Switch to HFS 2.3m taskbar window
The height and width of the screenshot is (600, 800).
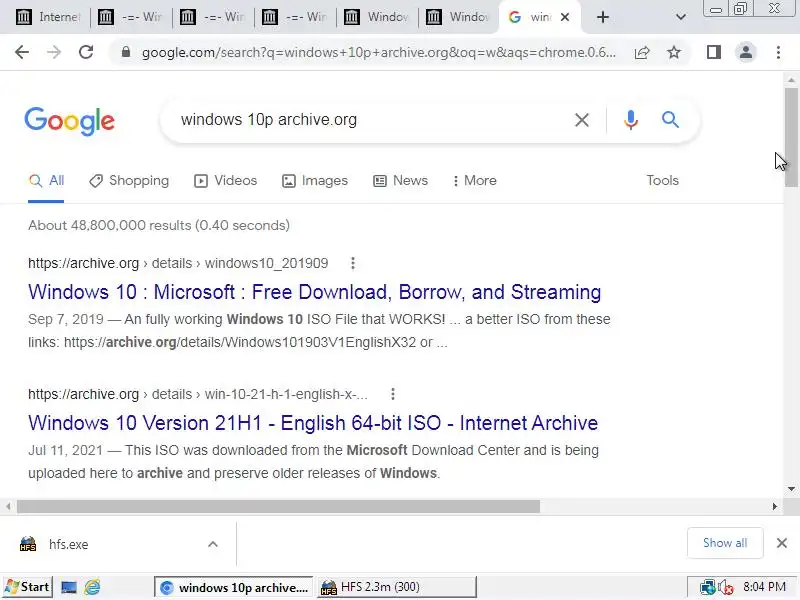[x=396, y=587]
